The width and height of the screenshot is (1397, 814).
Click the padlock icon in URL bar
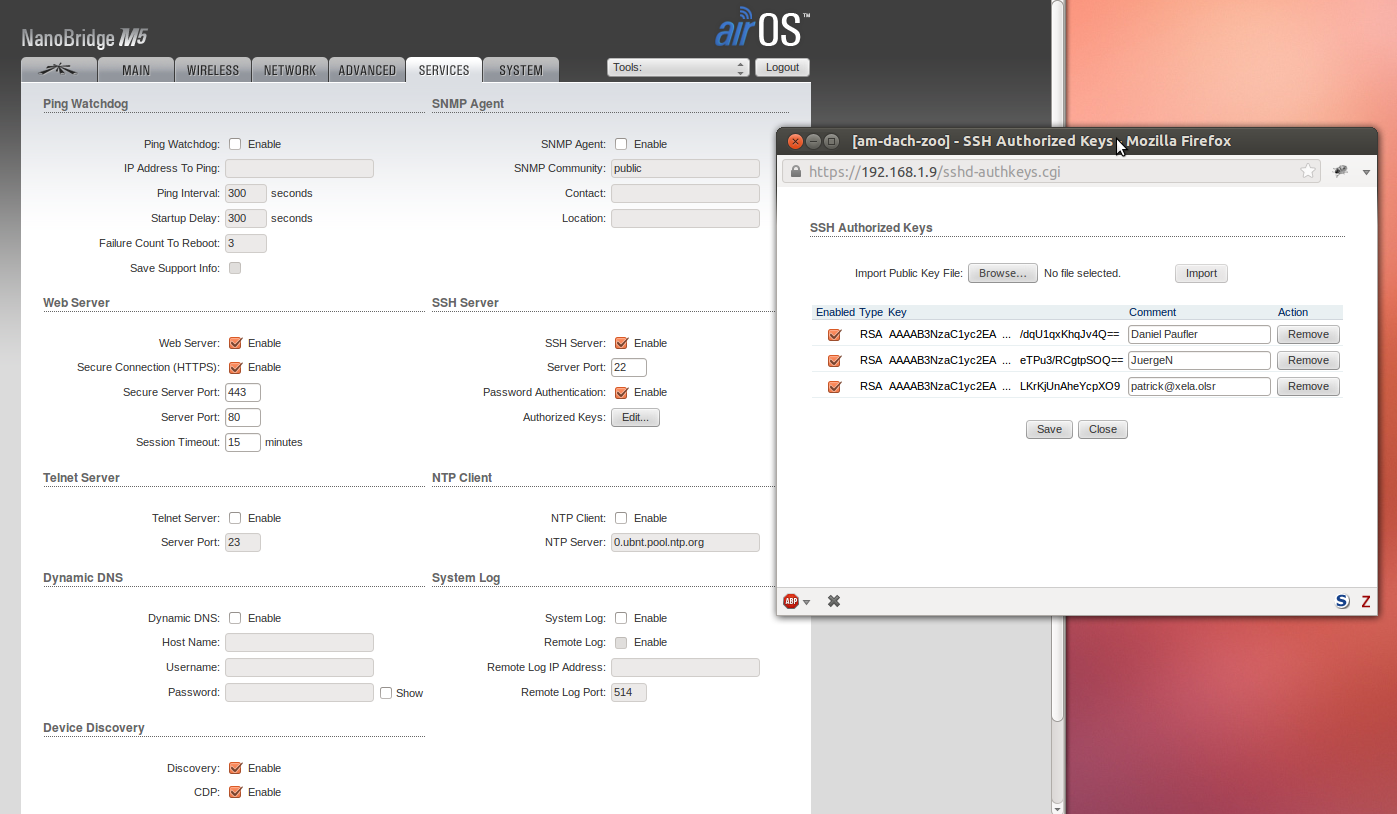pyautogui.click(x=796, y=171)
